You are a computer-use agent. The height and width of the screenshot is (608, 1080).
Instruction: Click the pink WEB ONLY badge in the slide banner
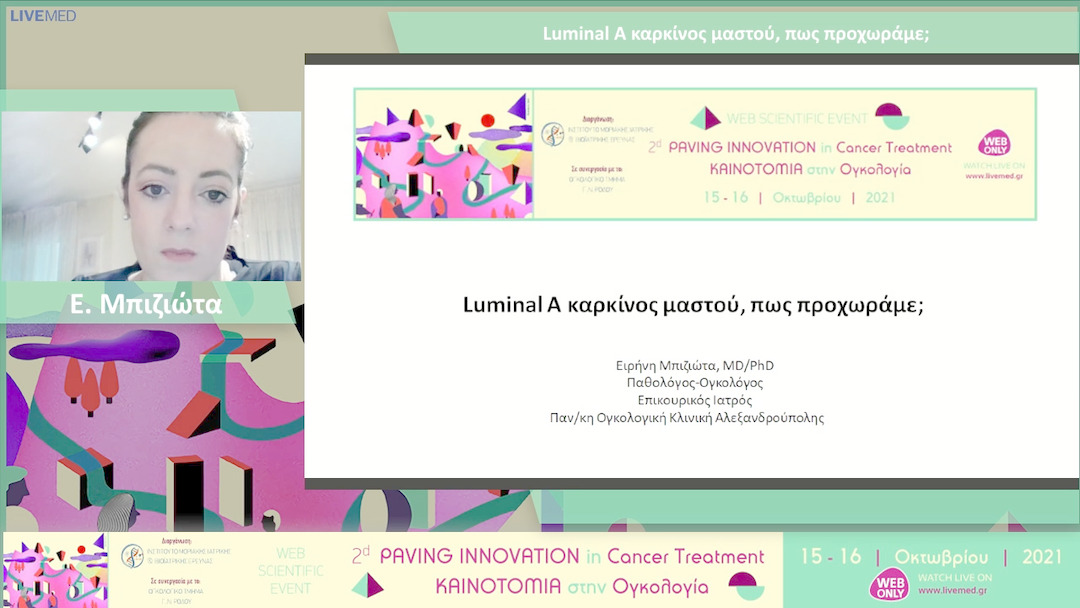[994, 143]
